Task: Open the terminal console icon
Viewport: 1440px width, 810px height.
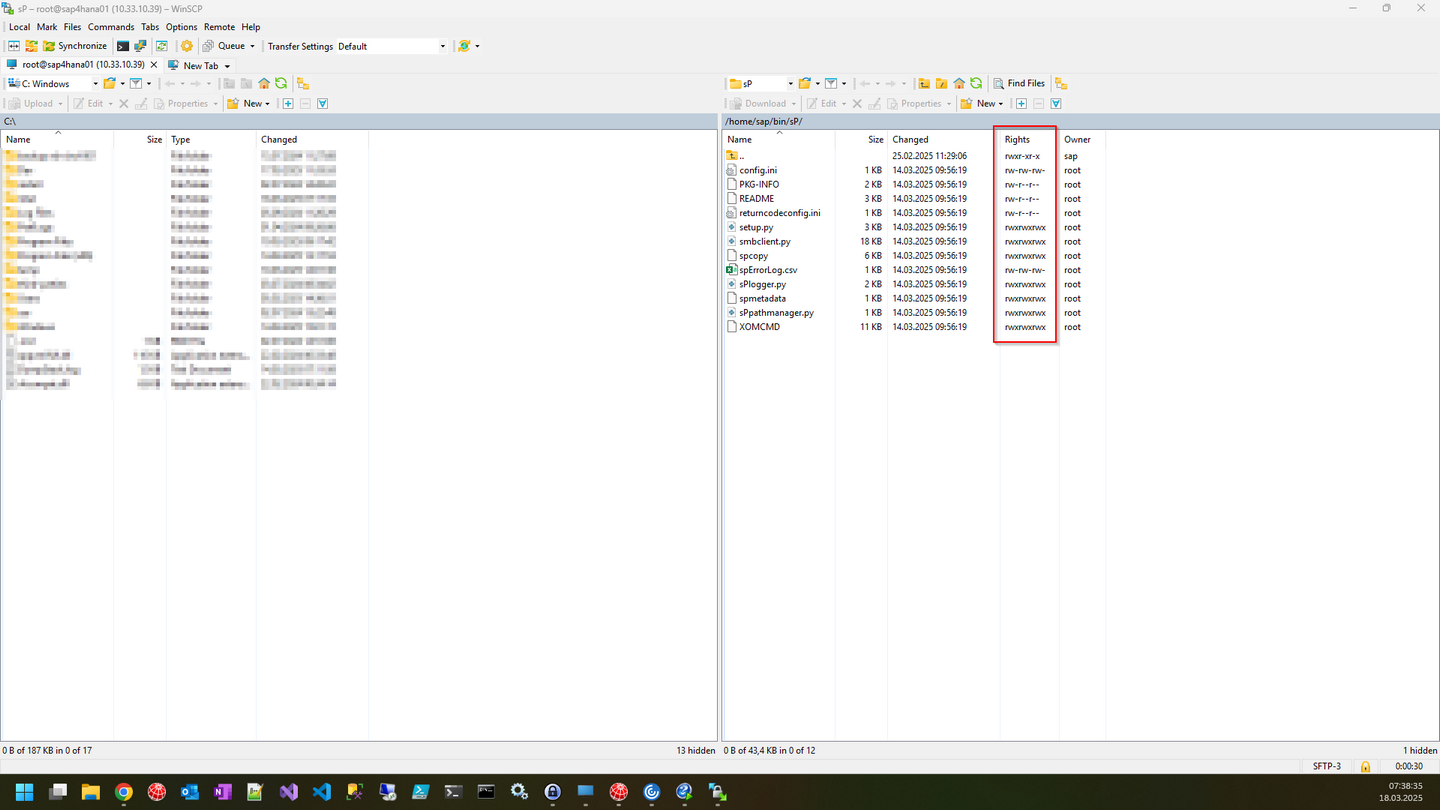Action: coord(123,46)
